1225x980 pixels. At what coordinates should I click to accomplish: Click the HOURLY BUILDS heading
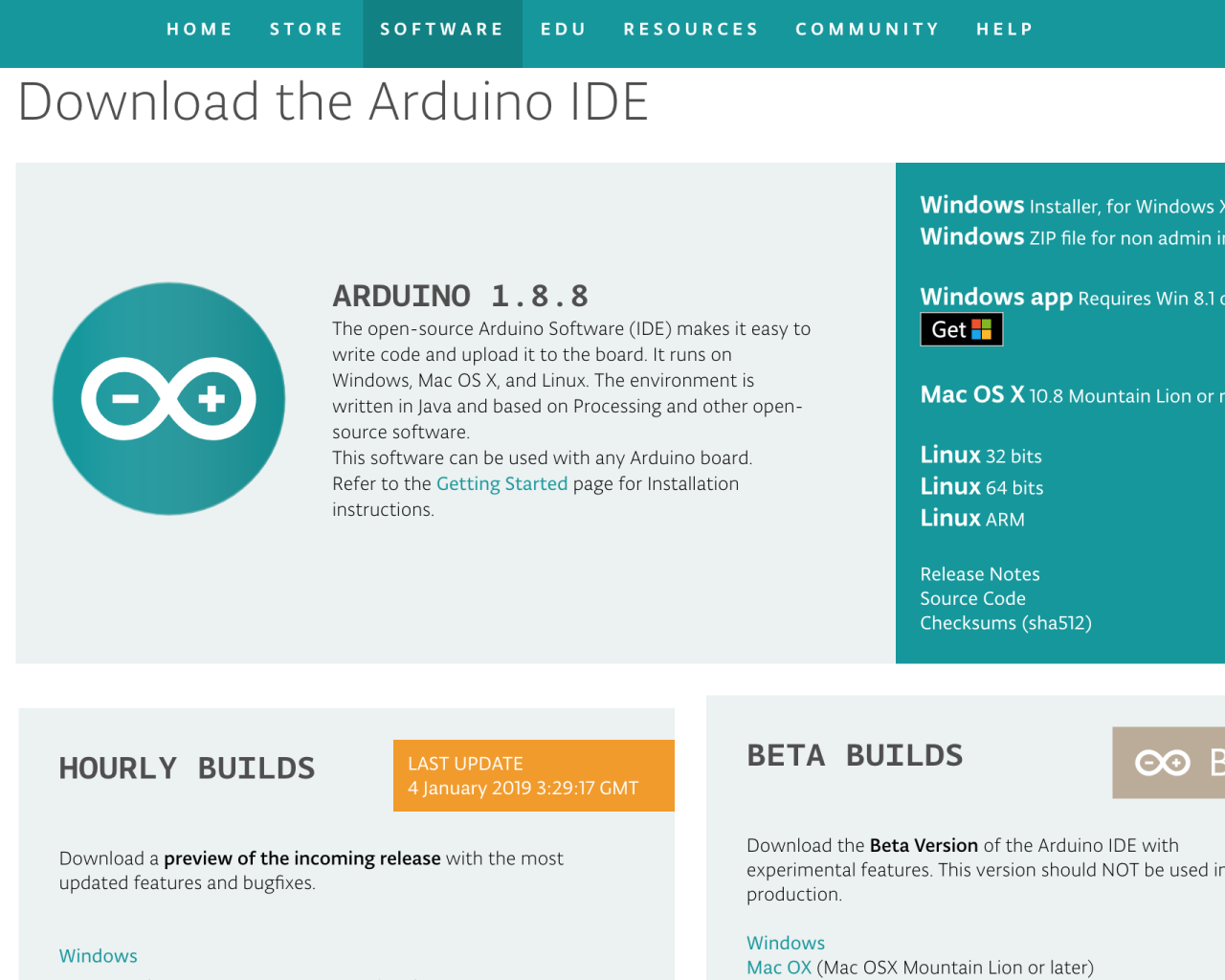tap(187, 768)
